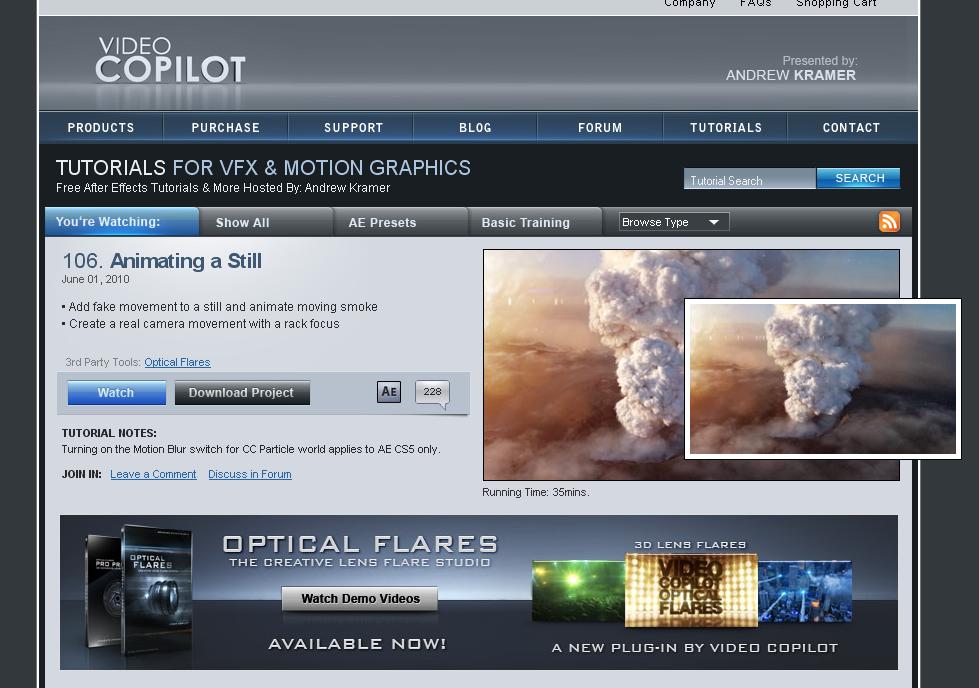Go to the Shopping Cart link
Screen dimensions: 979x688
point(836,4)
